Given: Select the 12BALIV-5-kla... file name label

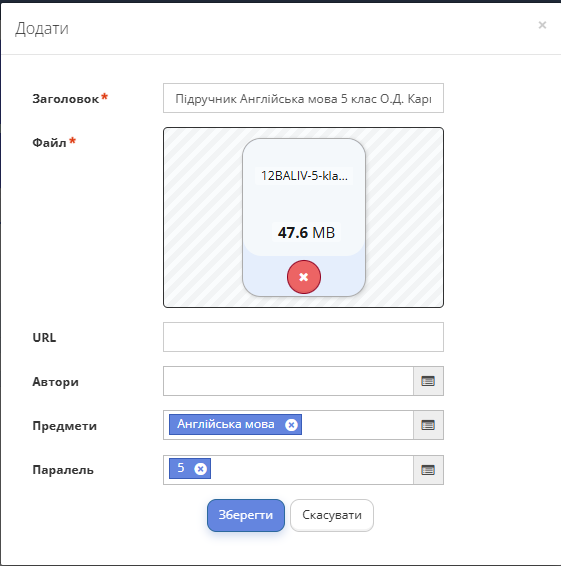Looking at the screenshot, I should pos(304,176).
